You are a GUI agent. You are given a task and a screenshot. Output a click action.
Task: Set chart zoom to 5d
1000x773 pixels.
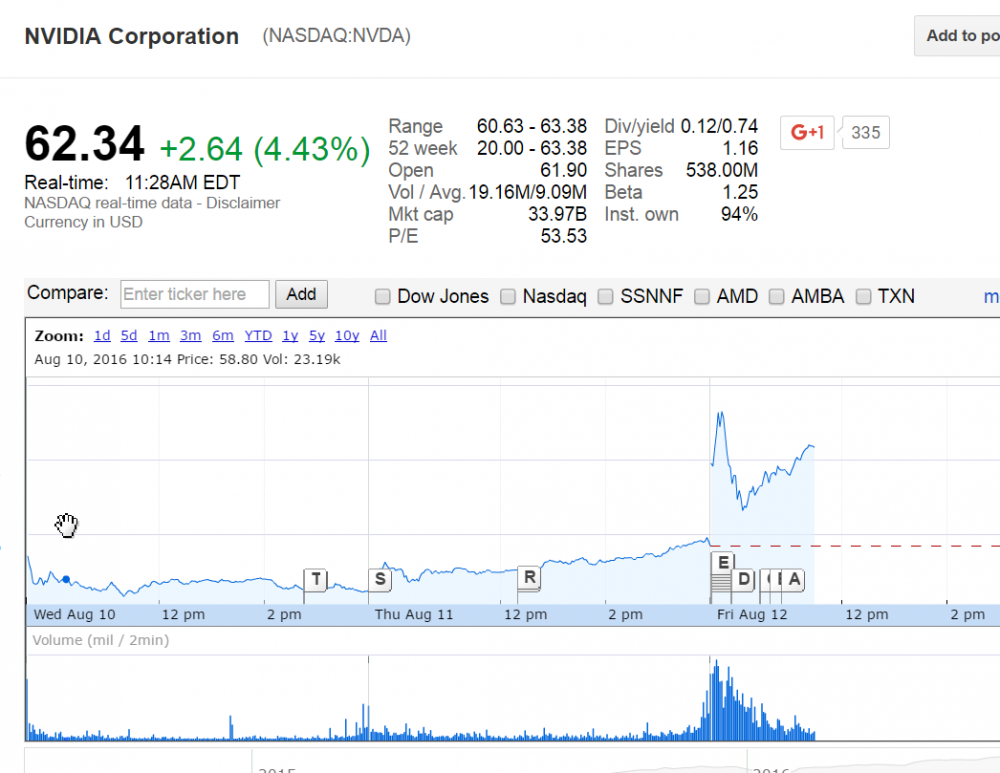[x=129, y=335]
